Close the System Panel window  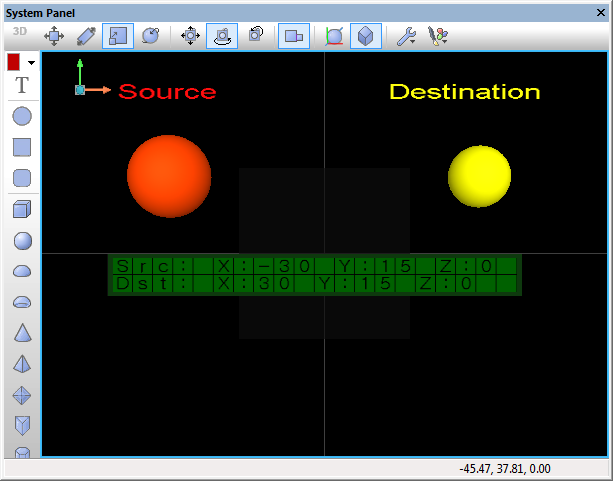coord(601,13)
